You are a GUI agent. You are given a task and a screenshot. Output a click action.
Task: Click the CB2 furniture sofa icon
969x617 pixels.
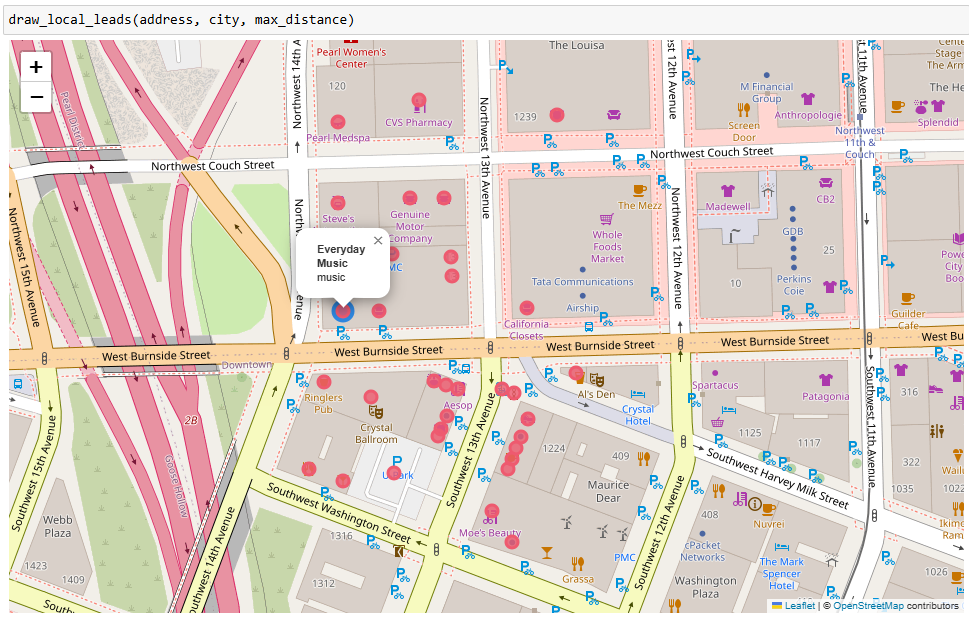(x=826, y=183)
